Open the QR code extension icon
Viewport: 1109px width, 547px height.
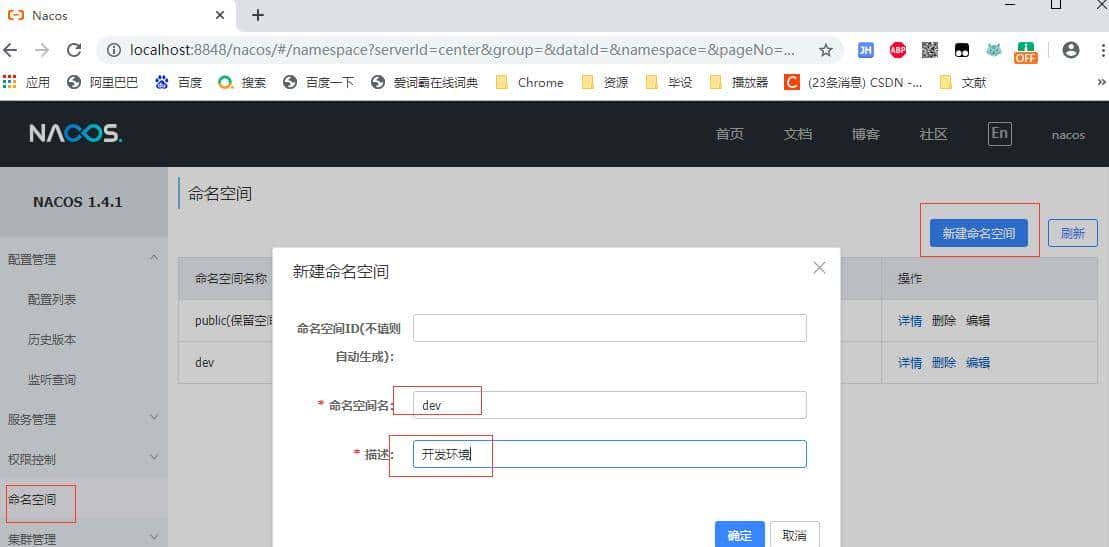click(930, 50)
